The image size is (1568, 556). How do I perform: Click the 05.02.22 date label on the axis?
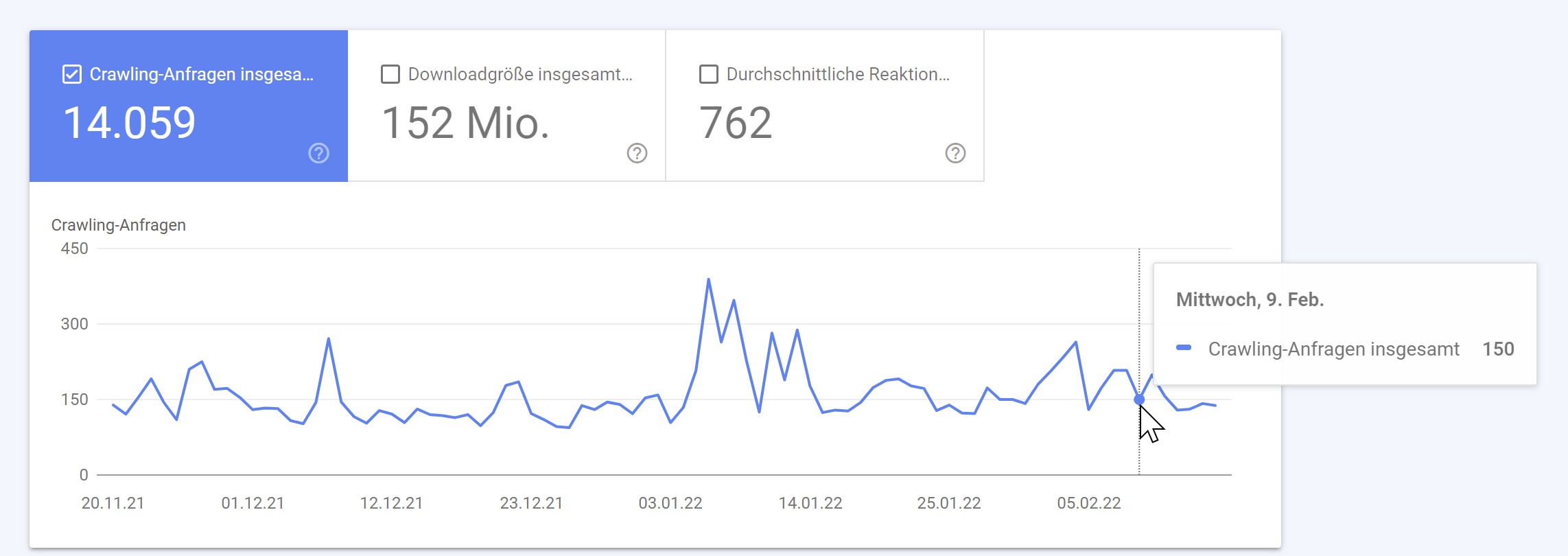tap(1090, 502)
